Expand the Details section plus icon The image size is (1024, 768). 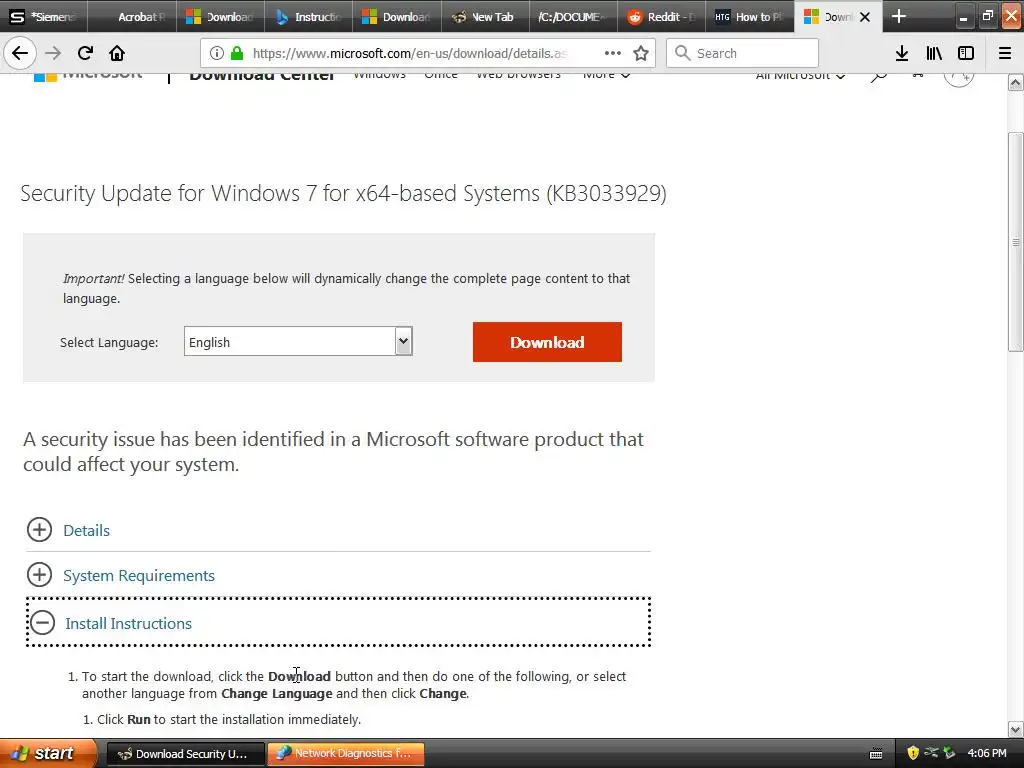39,530
